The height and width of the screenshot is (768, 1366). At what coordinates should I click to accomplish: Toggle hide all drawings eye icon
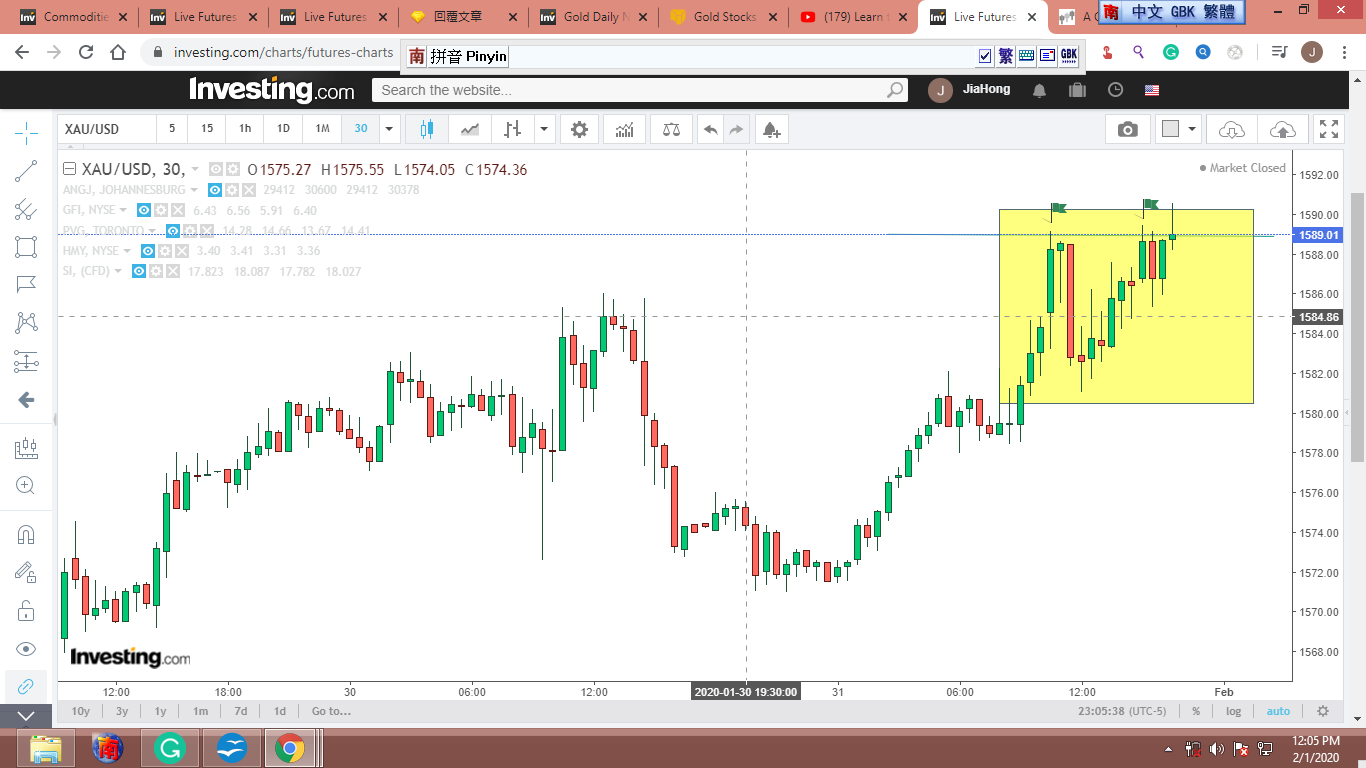26,649
